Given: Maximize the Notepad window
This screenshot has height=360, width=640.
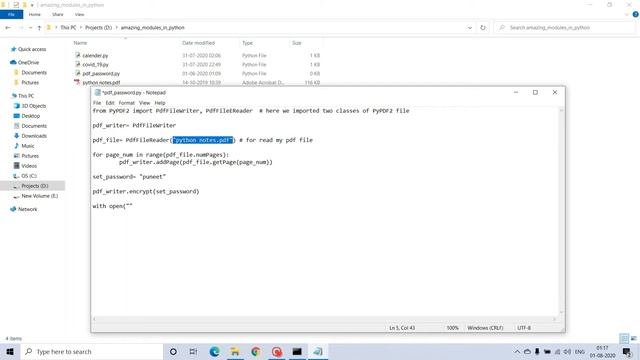Looking at the screenshot, I should (535, 93).
